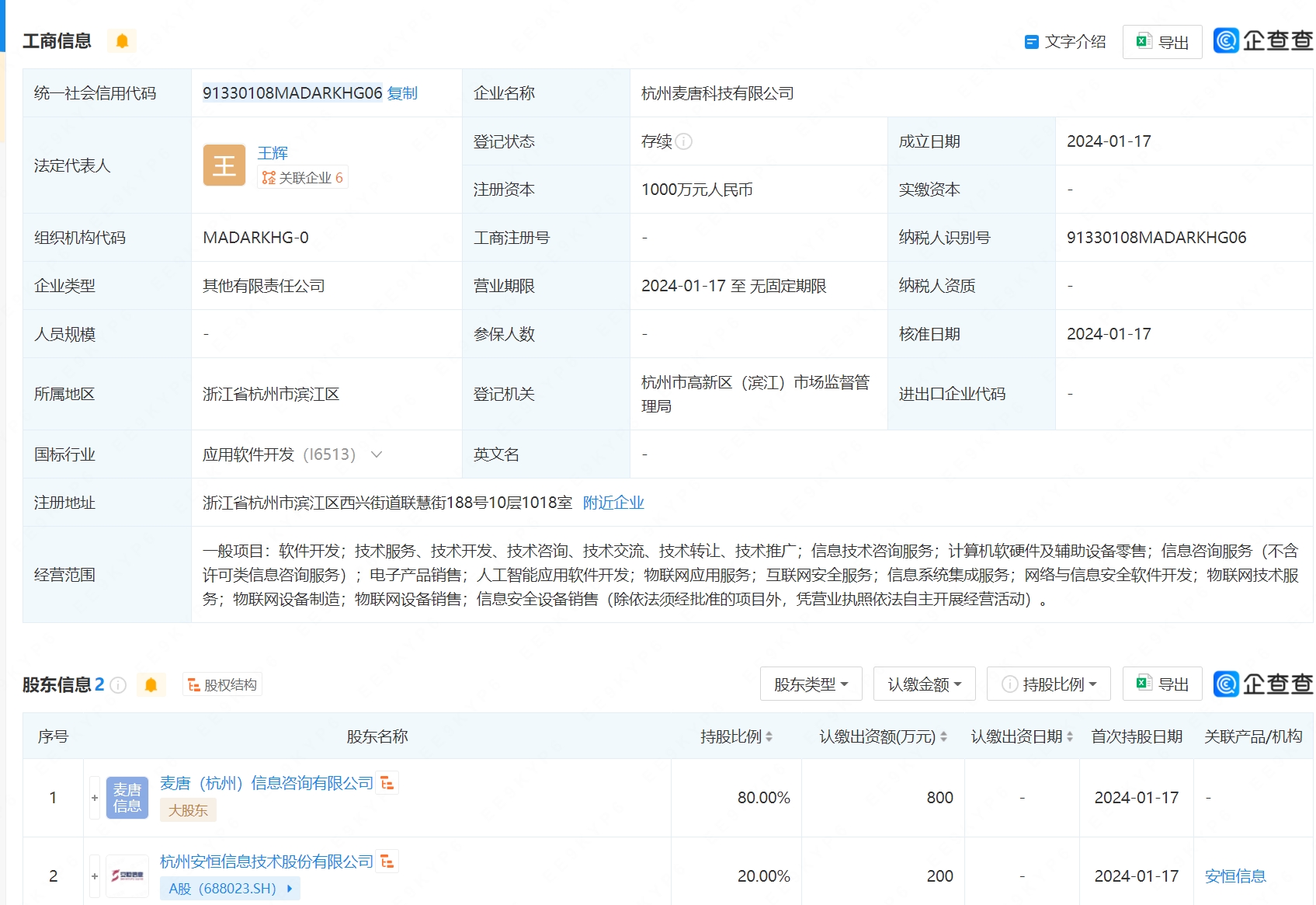Click the bell alert icon beside 工商信息
The image size is (1316, 905).
pyautogui.click(x=122, y=41)
